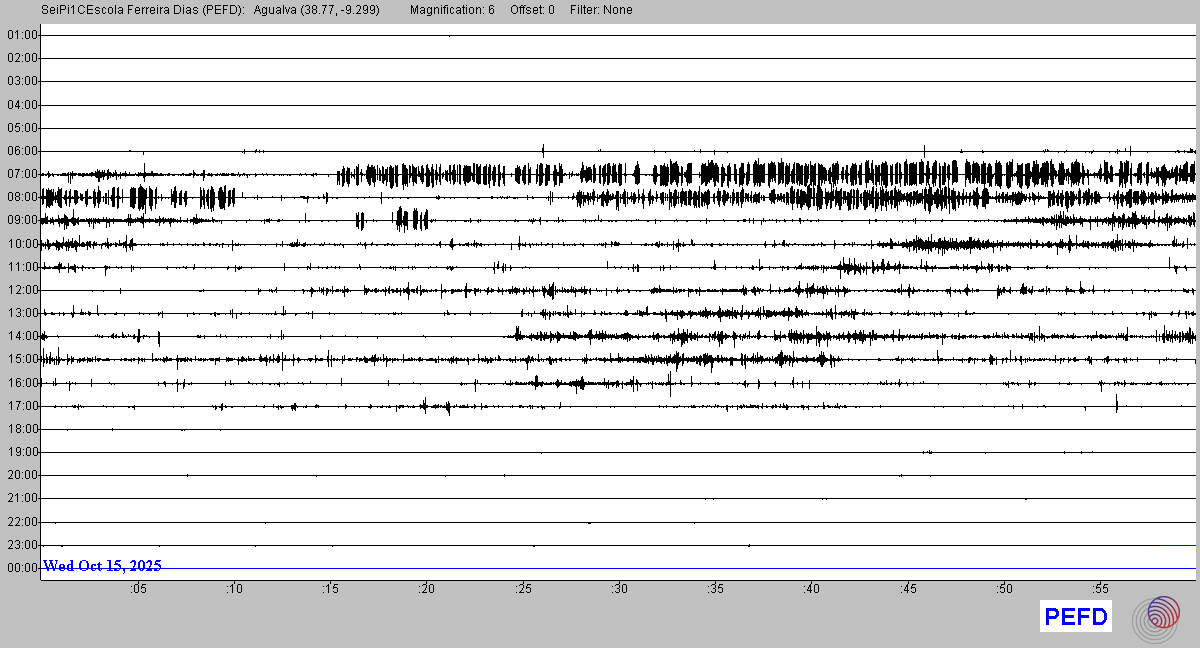Image resolution: width=1200 pixels, height=648 pixels.
Task: Click the Filter: None header label
Action: tap(601, 10)
